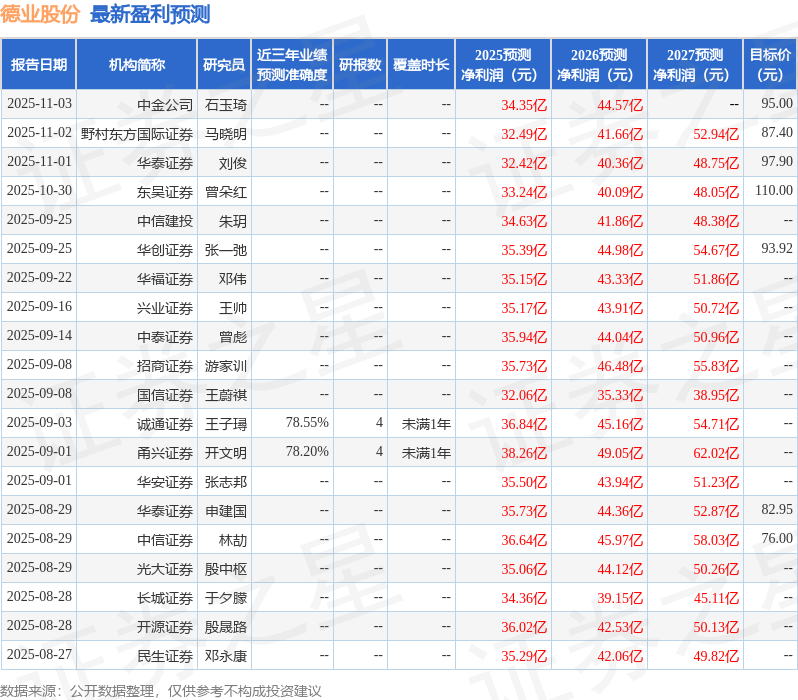Click researcher name 张志邦
Viewport: 798px width, 700px height.
(x=226, y=482)
